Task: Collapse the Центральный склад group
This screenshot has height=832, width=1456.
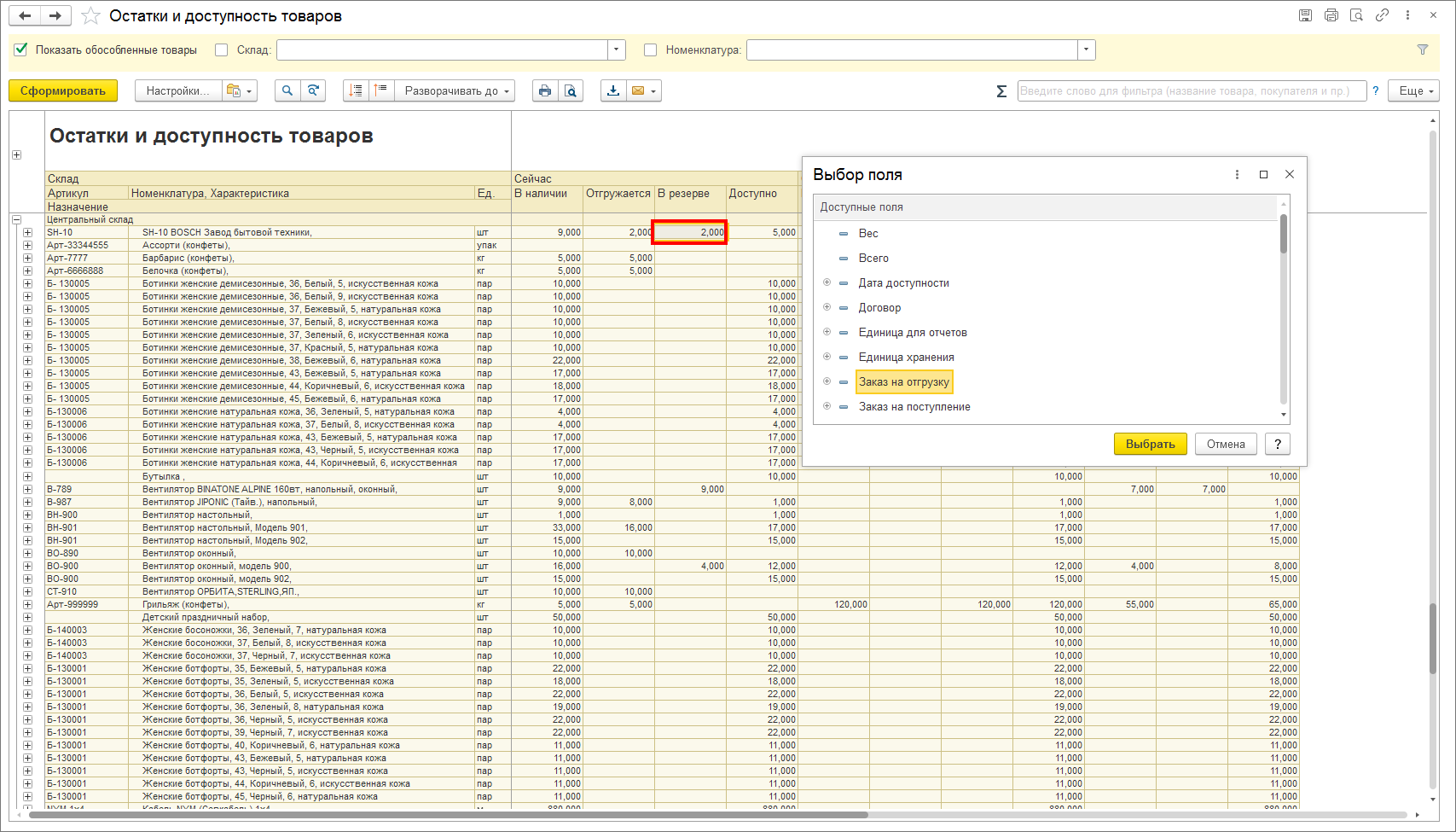Action: [16, 219]
